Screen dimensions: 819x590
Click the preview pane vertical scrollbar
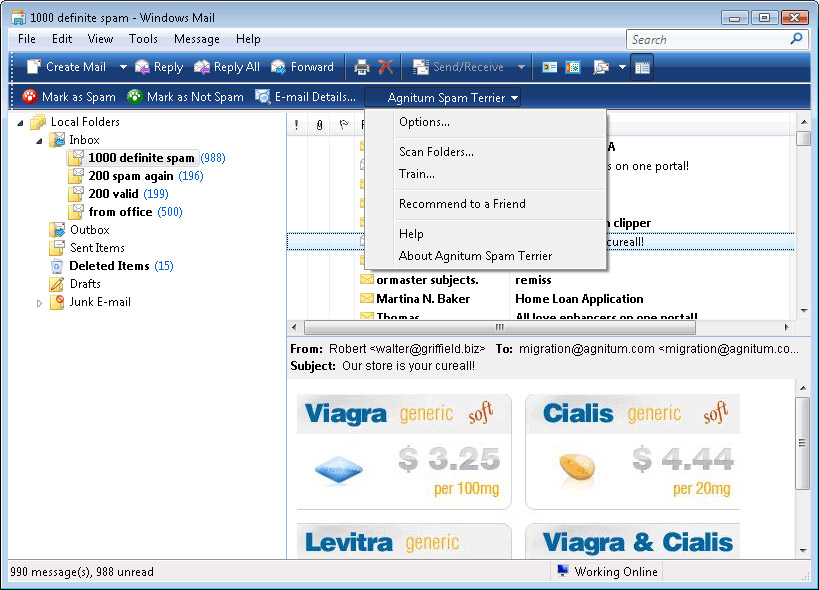tap(803, 443)
